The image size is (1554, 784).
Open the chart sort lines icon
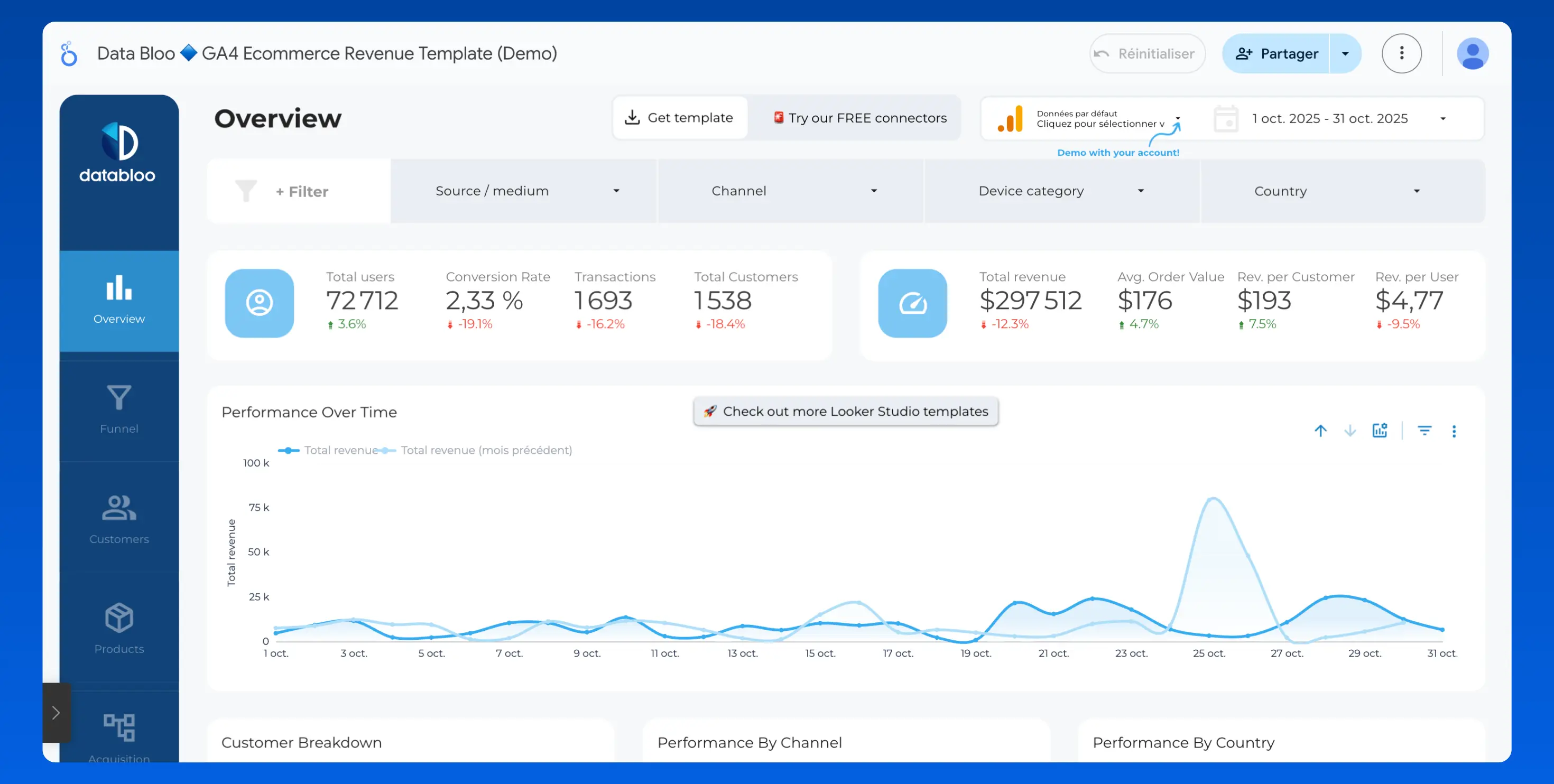(x=1424, y=431)
